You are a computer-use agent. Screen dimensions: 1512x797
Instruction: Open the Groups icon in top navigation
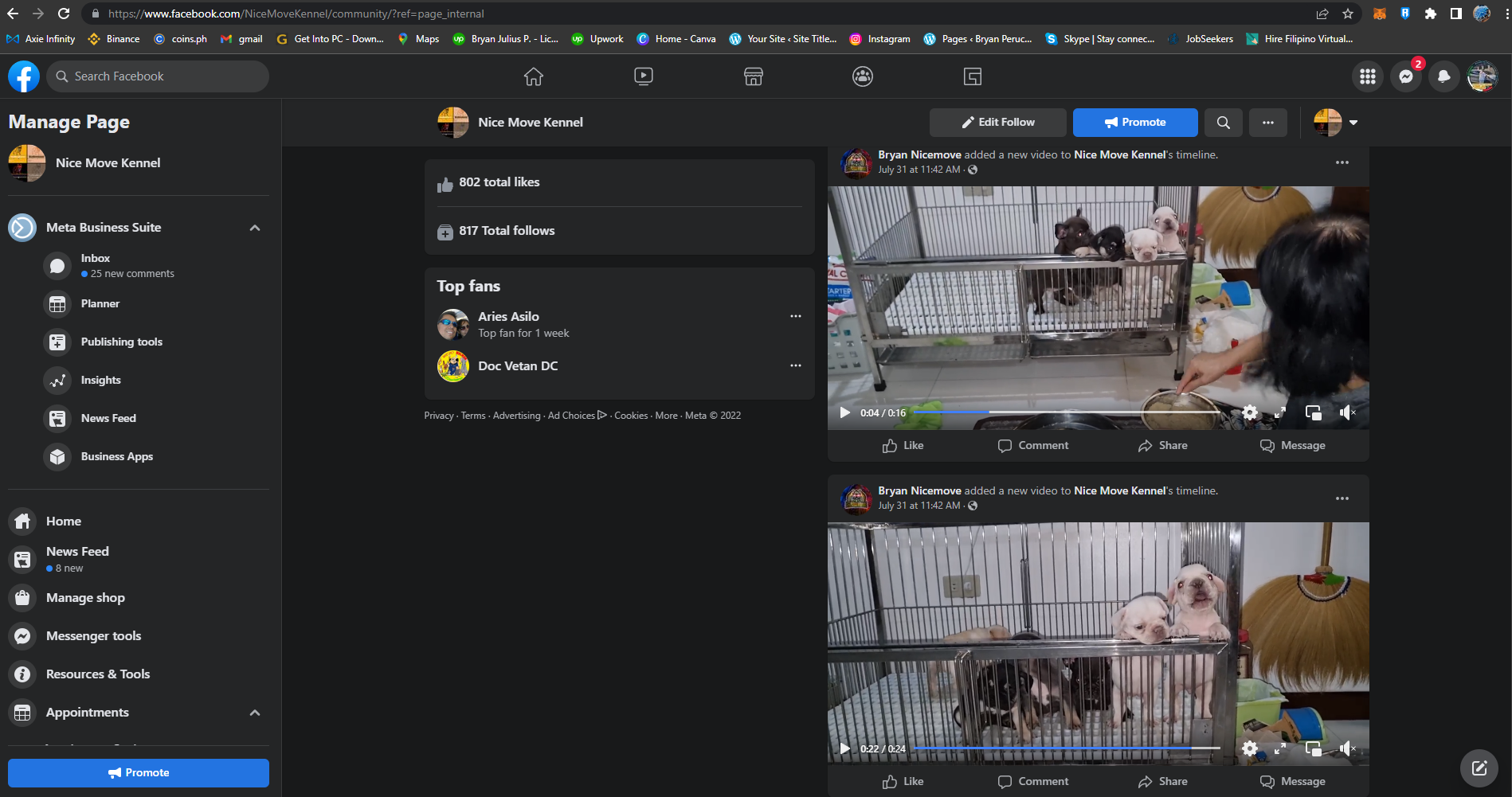pos(863,76)
